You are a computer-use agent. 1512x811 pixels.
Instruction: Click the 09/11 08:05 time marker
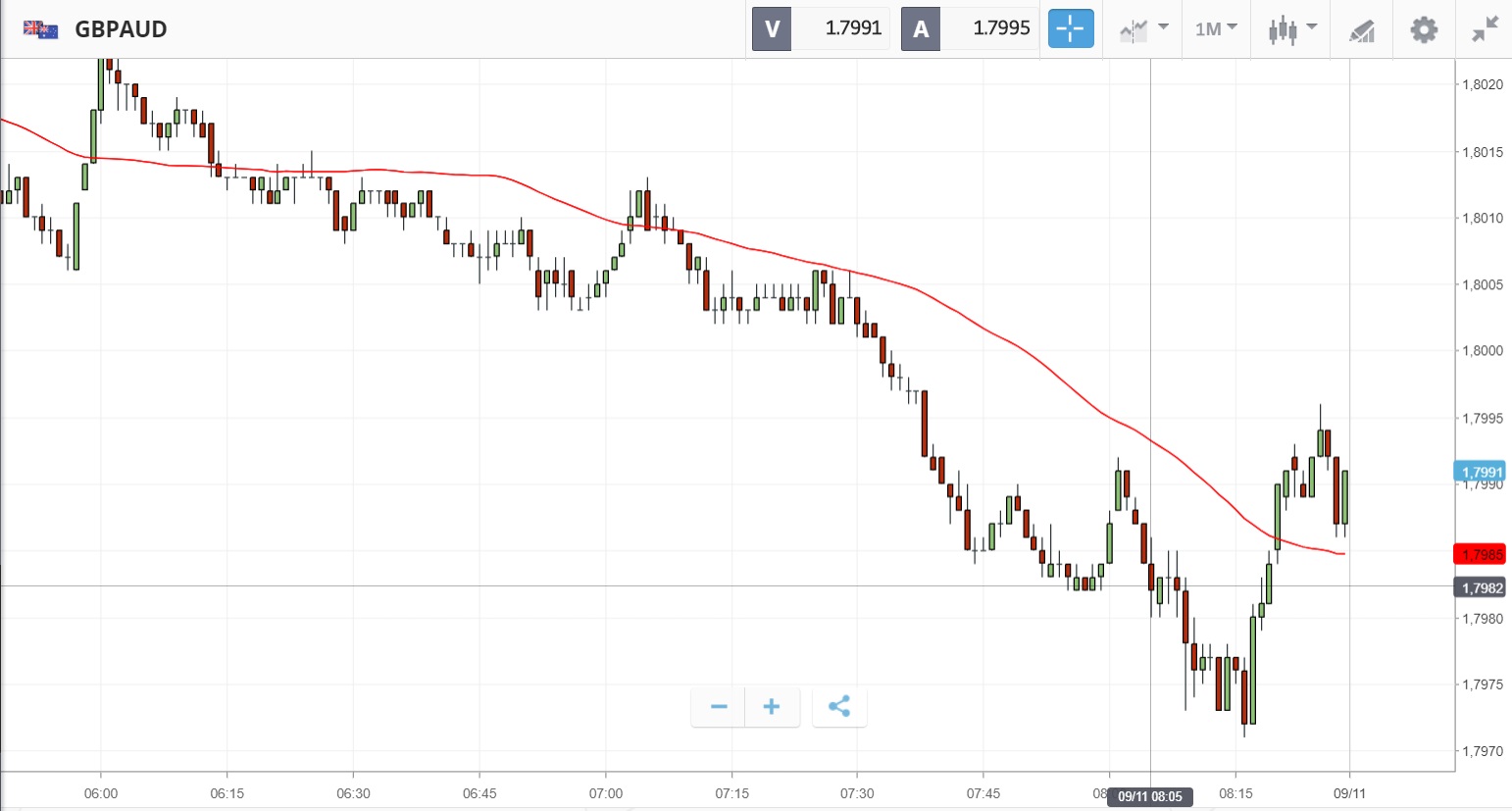[1150, 796]
